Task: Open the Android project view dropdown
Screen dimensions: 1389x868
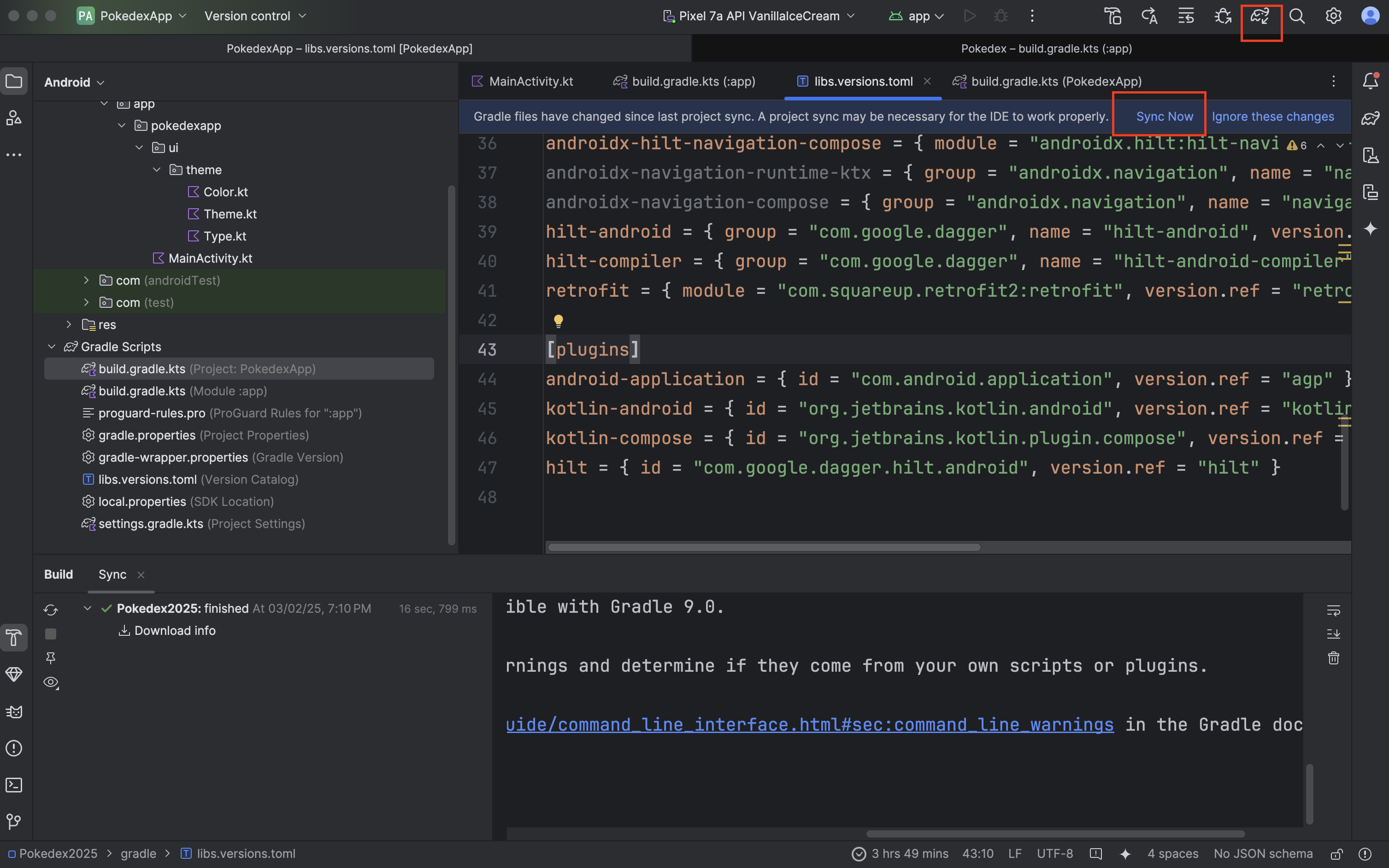Action: click(74, 82)
